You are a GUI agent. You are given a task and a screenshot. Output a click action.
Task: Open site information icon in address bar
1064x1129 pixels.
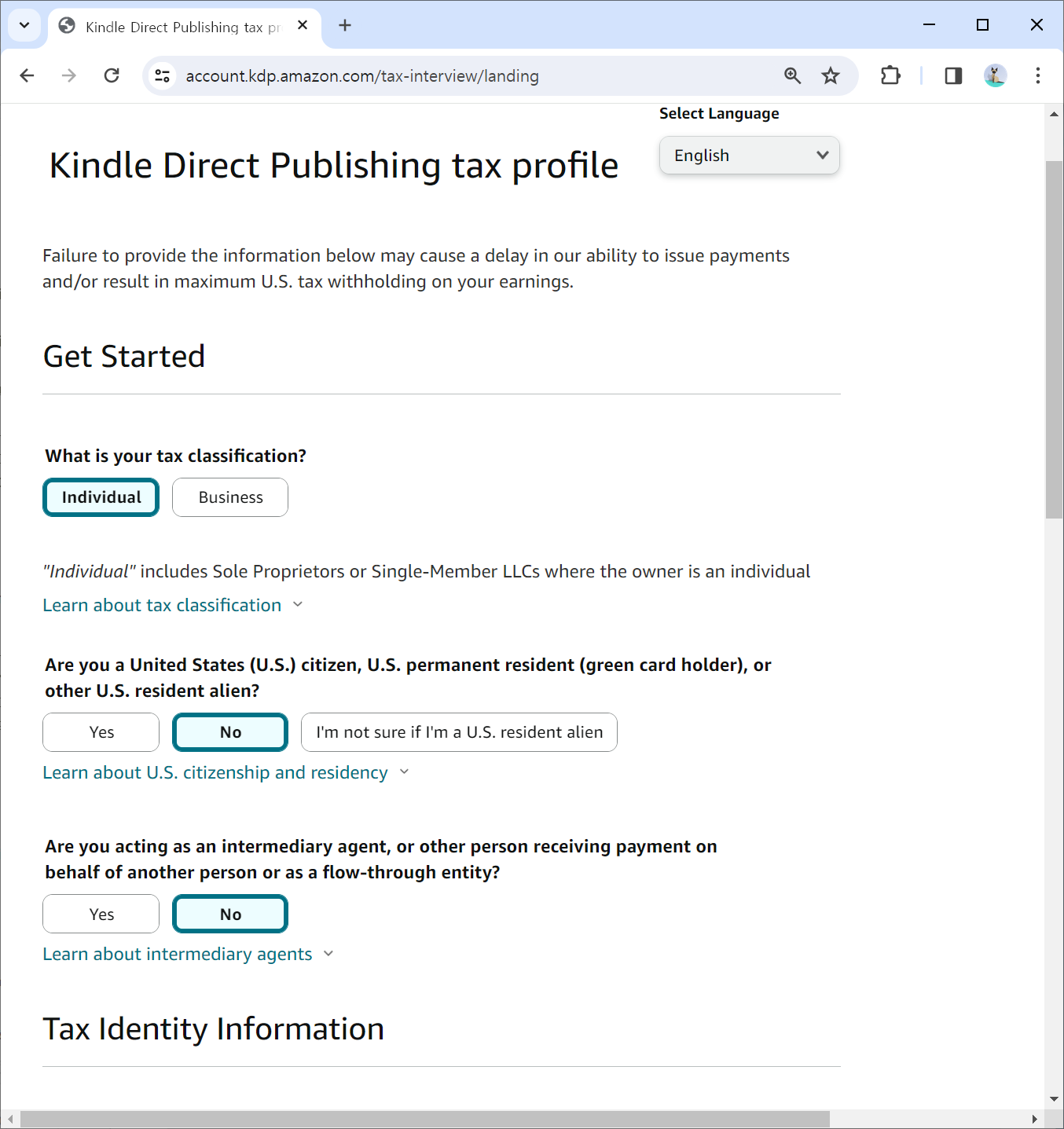pos(162,75)
